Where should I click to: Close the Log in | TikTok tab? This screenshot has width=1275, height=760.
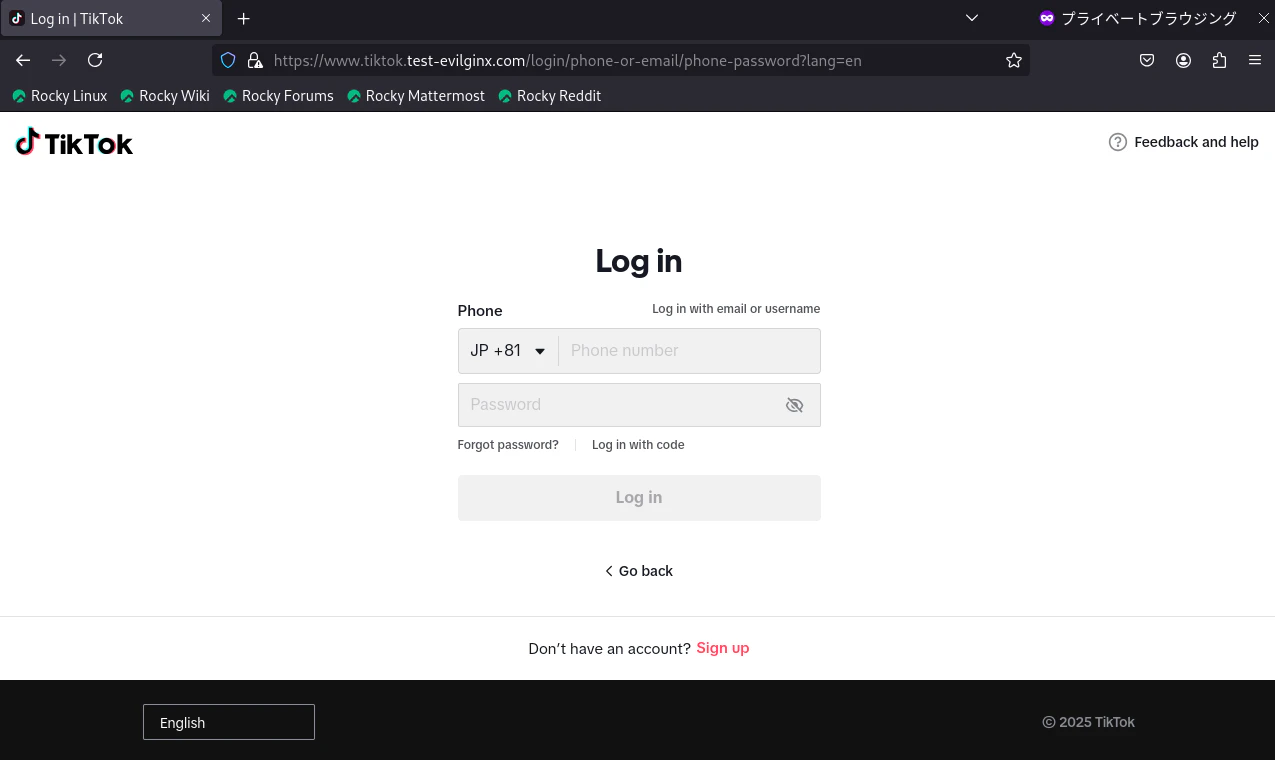[206, 18]
